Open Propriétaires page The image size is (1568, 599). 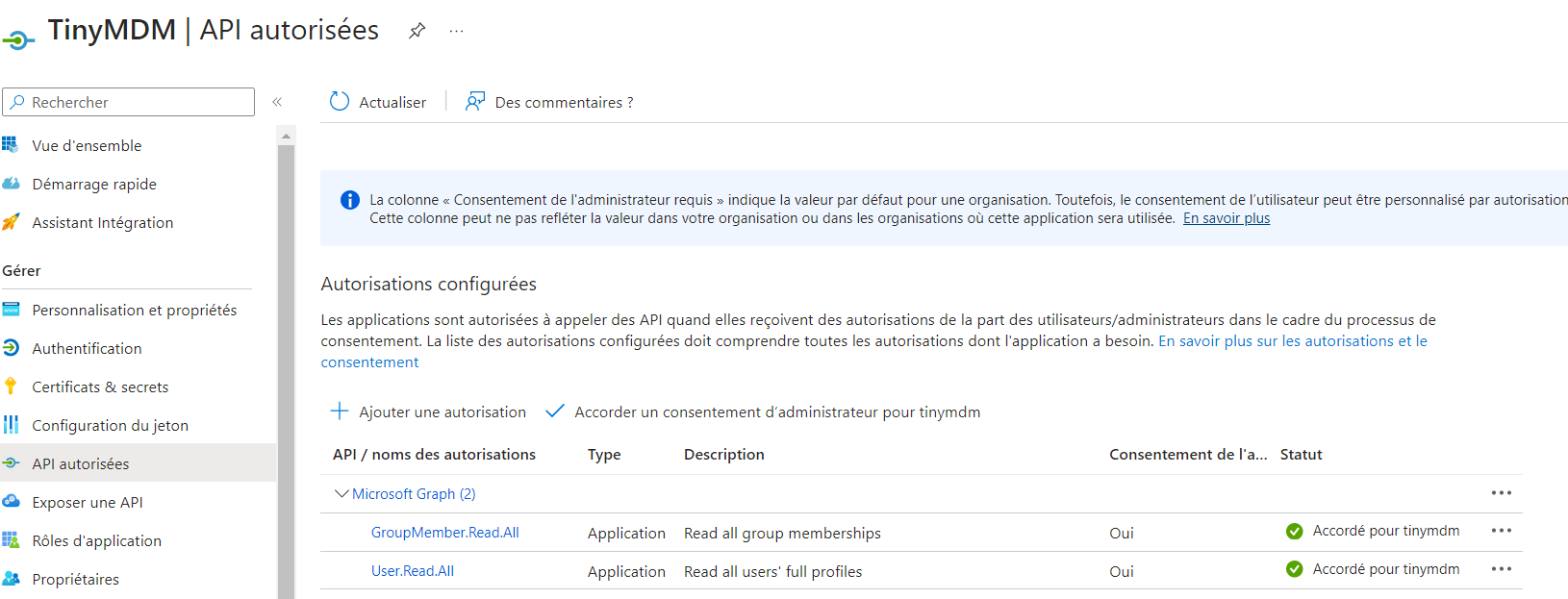click(x=76, y=579)
